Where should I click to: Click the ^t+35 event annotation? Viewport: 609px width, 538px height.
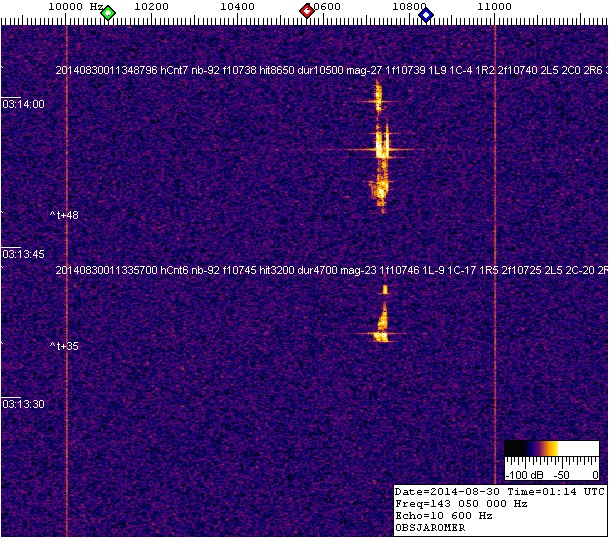pos(64,346)
